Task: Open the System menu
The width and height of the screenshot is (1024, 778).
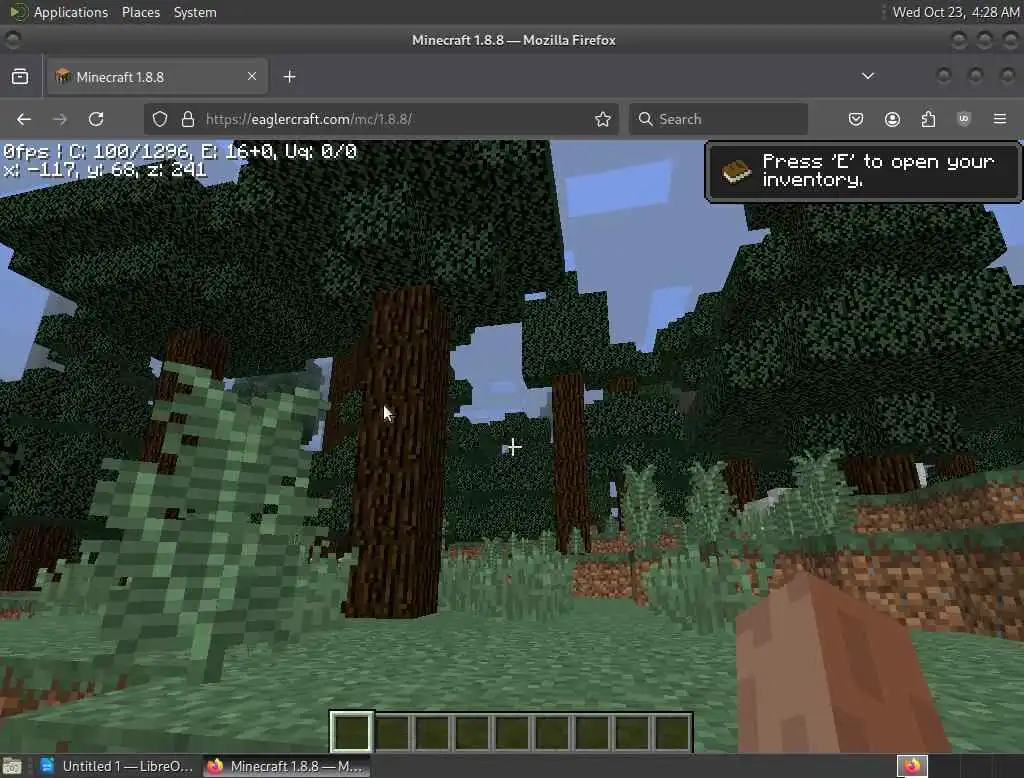Action: coord(195,12)
